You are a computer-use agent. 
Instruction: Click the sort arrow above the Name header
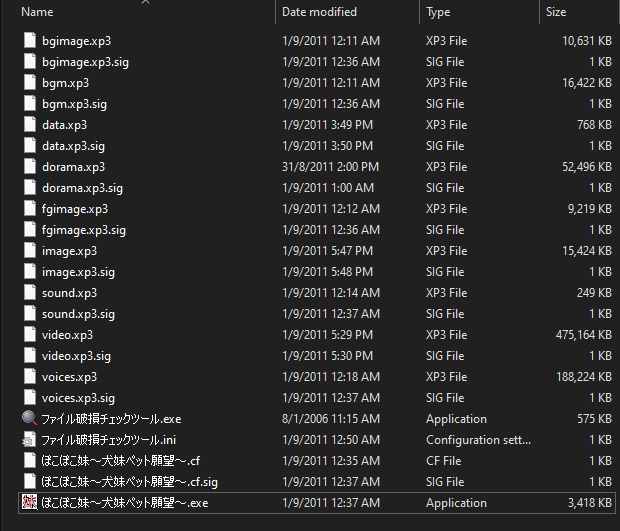(146, 3)
